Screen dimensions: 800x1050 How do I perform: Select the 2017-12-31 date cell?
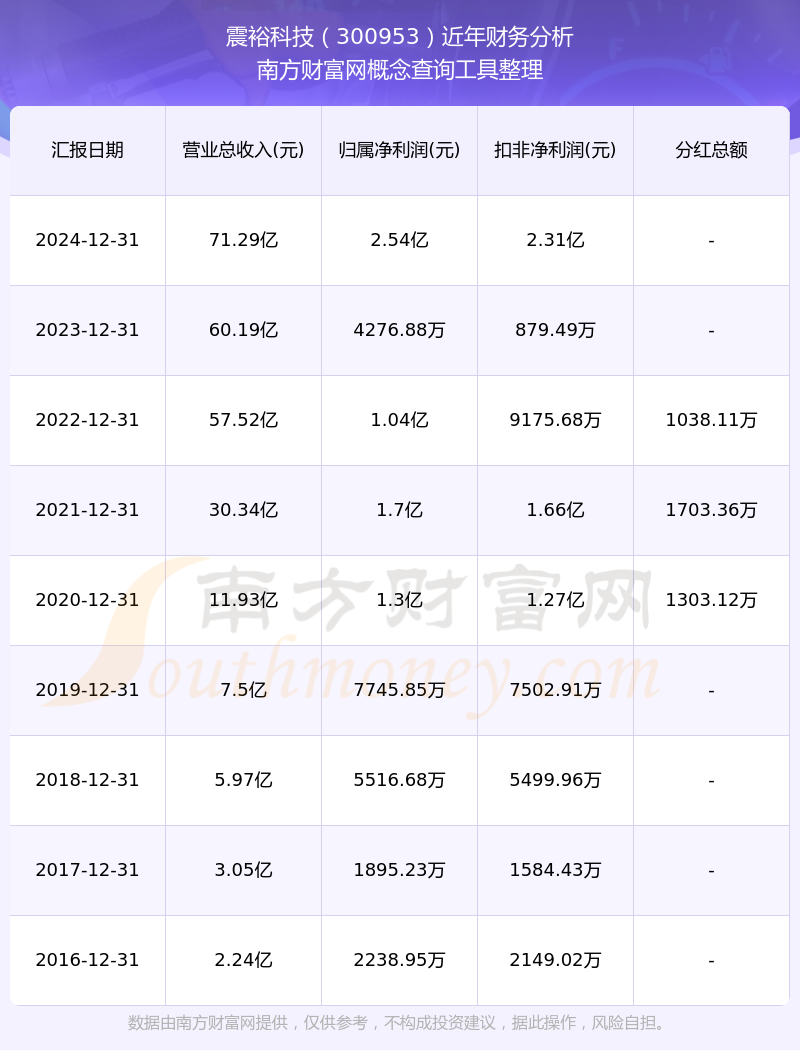pos(88,870)
